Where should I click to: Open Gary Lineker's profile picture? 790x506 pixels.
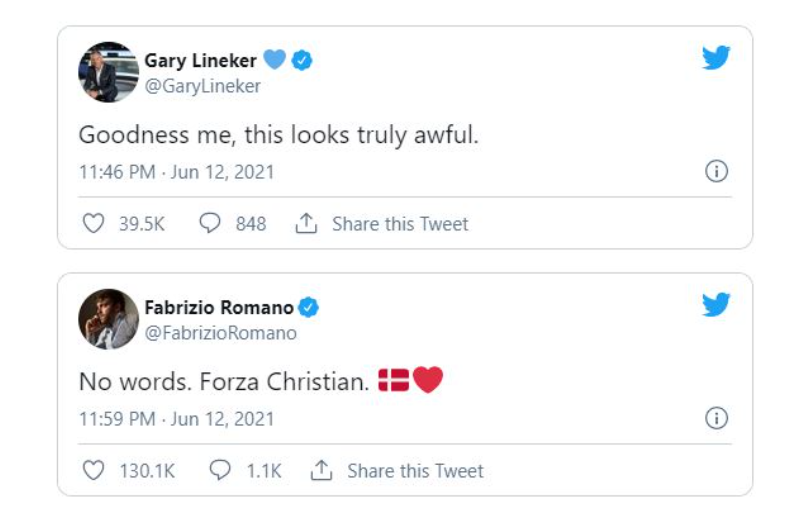(x=108, y=72)
